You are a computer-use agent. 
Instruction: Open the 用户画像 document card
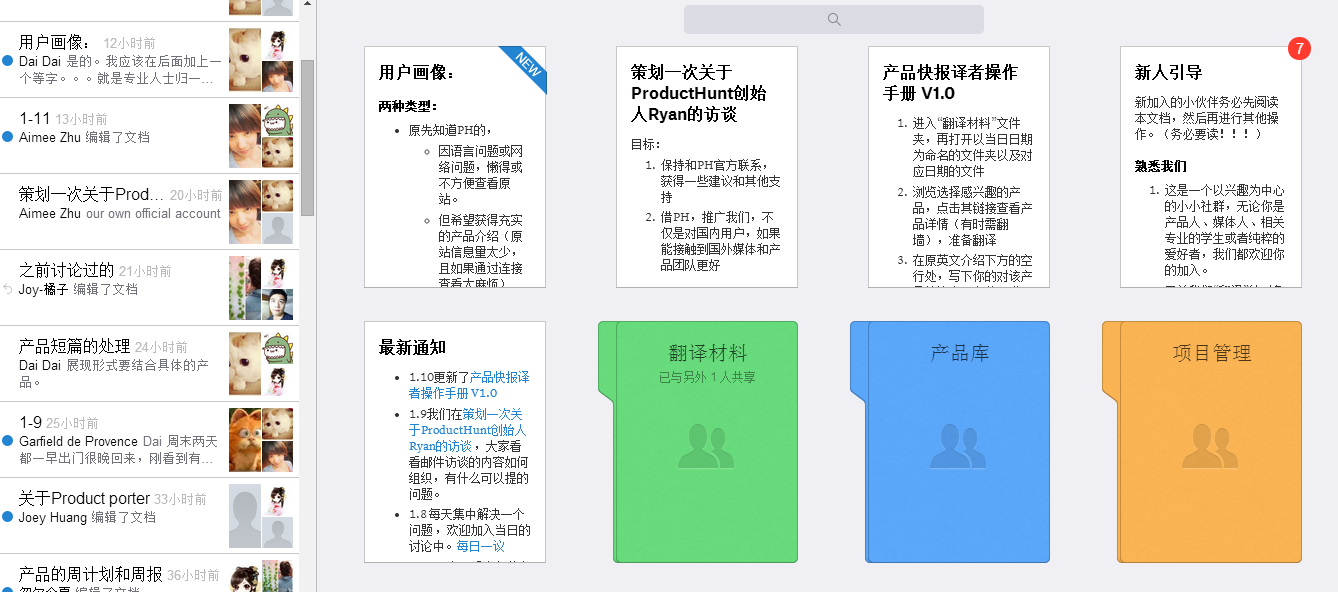[455, 167]
